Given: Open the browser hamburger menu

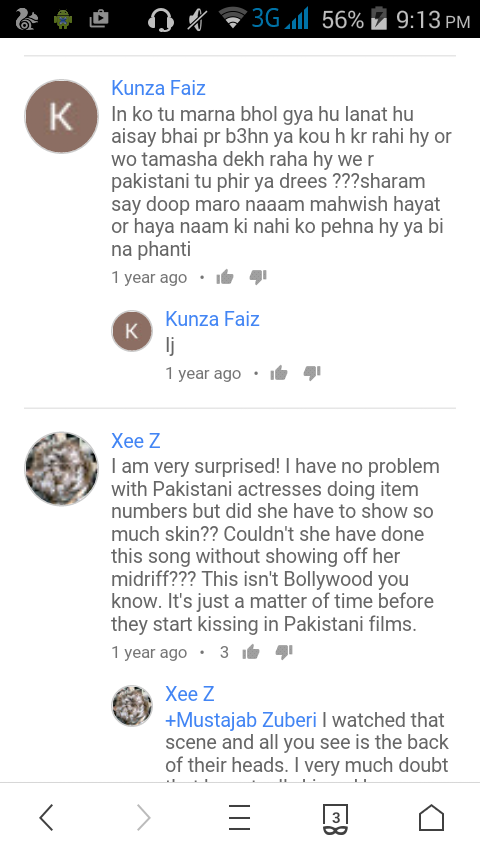Looking at the screenshot, I should coord(239,818).
